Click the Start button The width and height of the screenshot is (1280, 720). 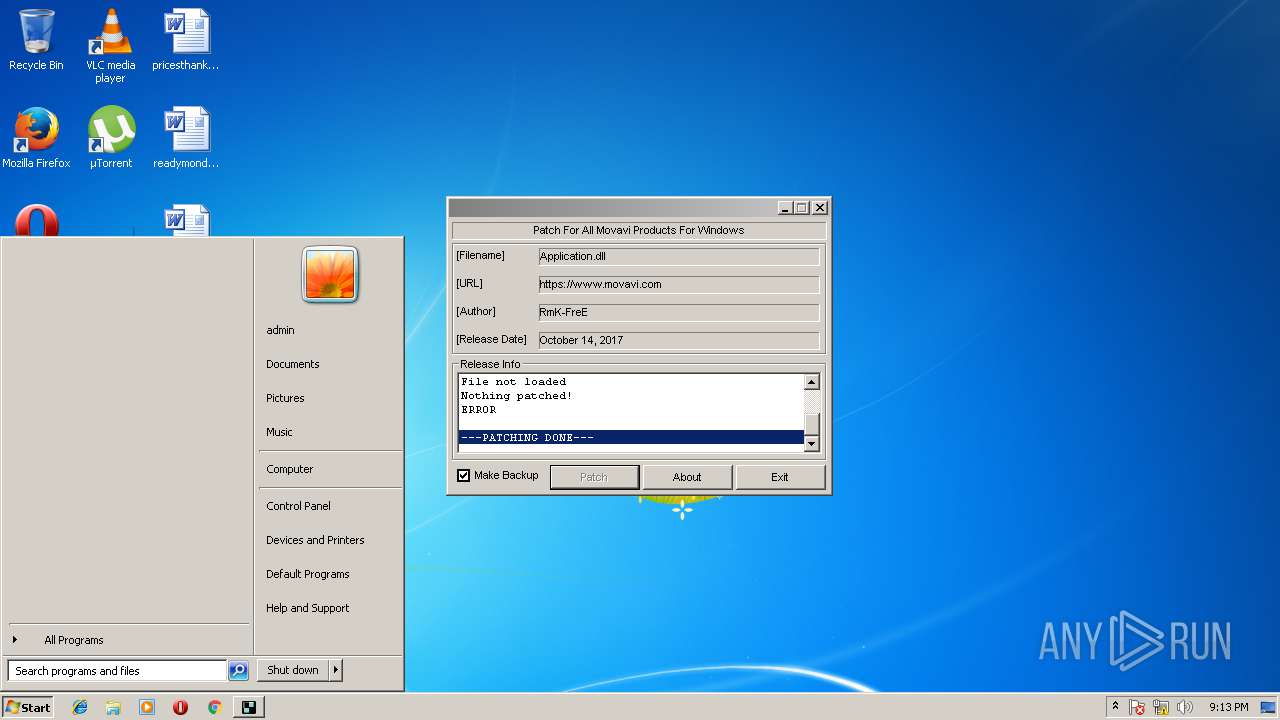(27, 707)
